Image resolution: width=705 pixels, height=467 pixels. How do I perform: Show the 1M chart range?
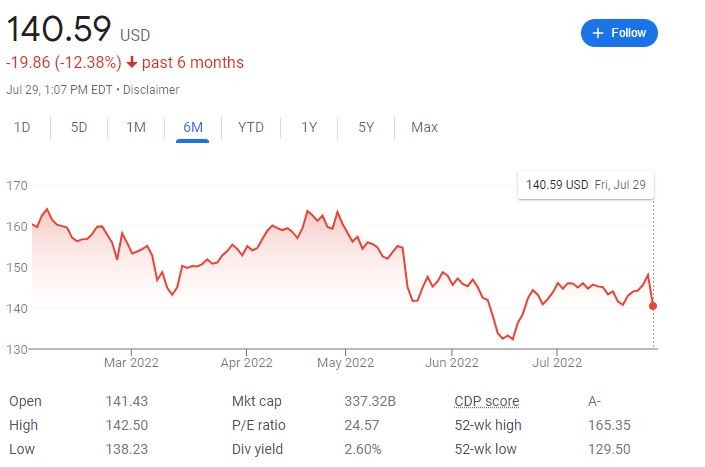(x=136, y=127)
